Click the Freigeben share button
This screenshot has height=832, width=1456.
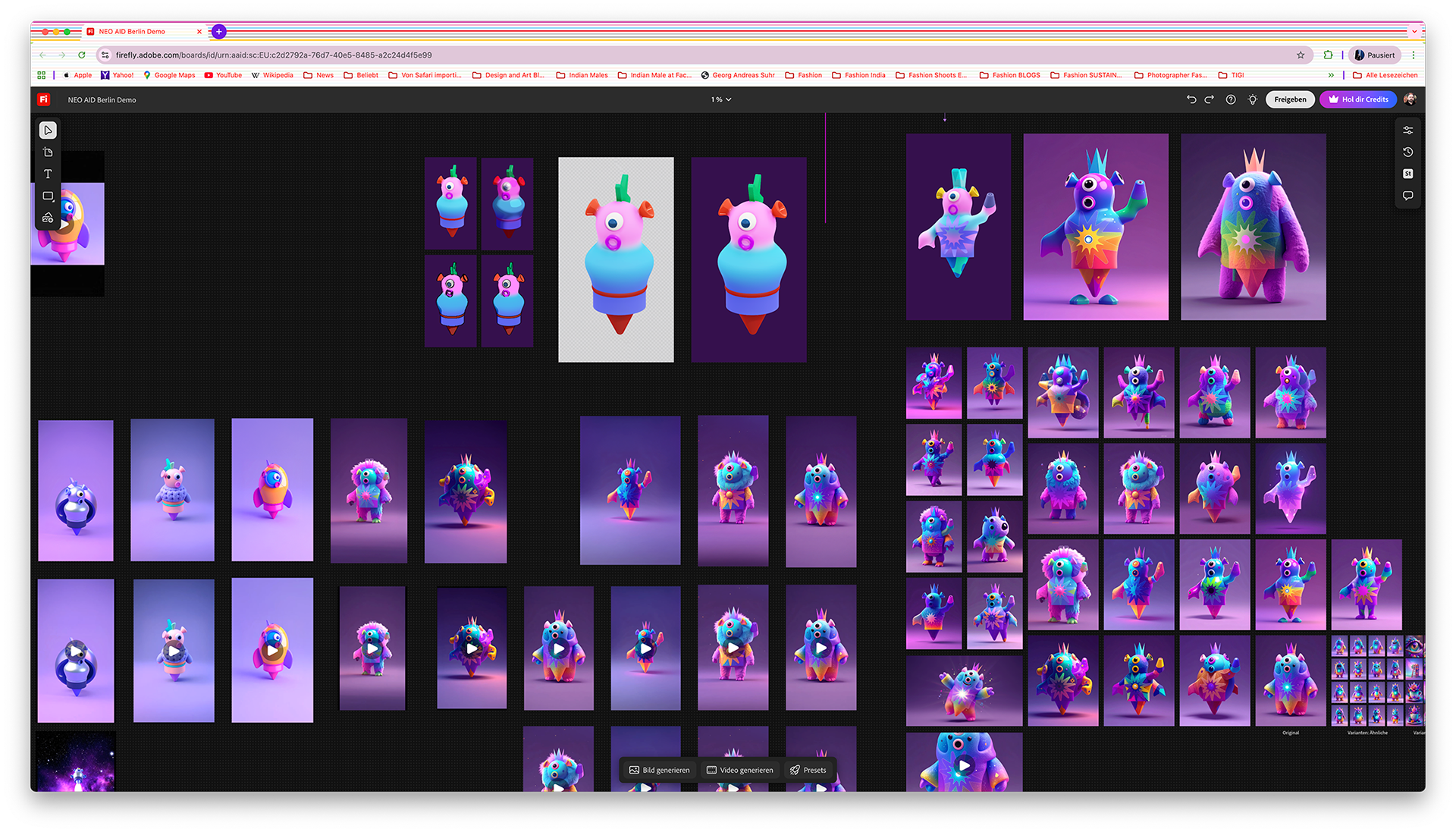(x=1290, y=99)
